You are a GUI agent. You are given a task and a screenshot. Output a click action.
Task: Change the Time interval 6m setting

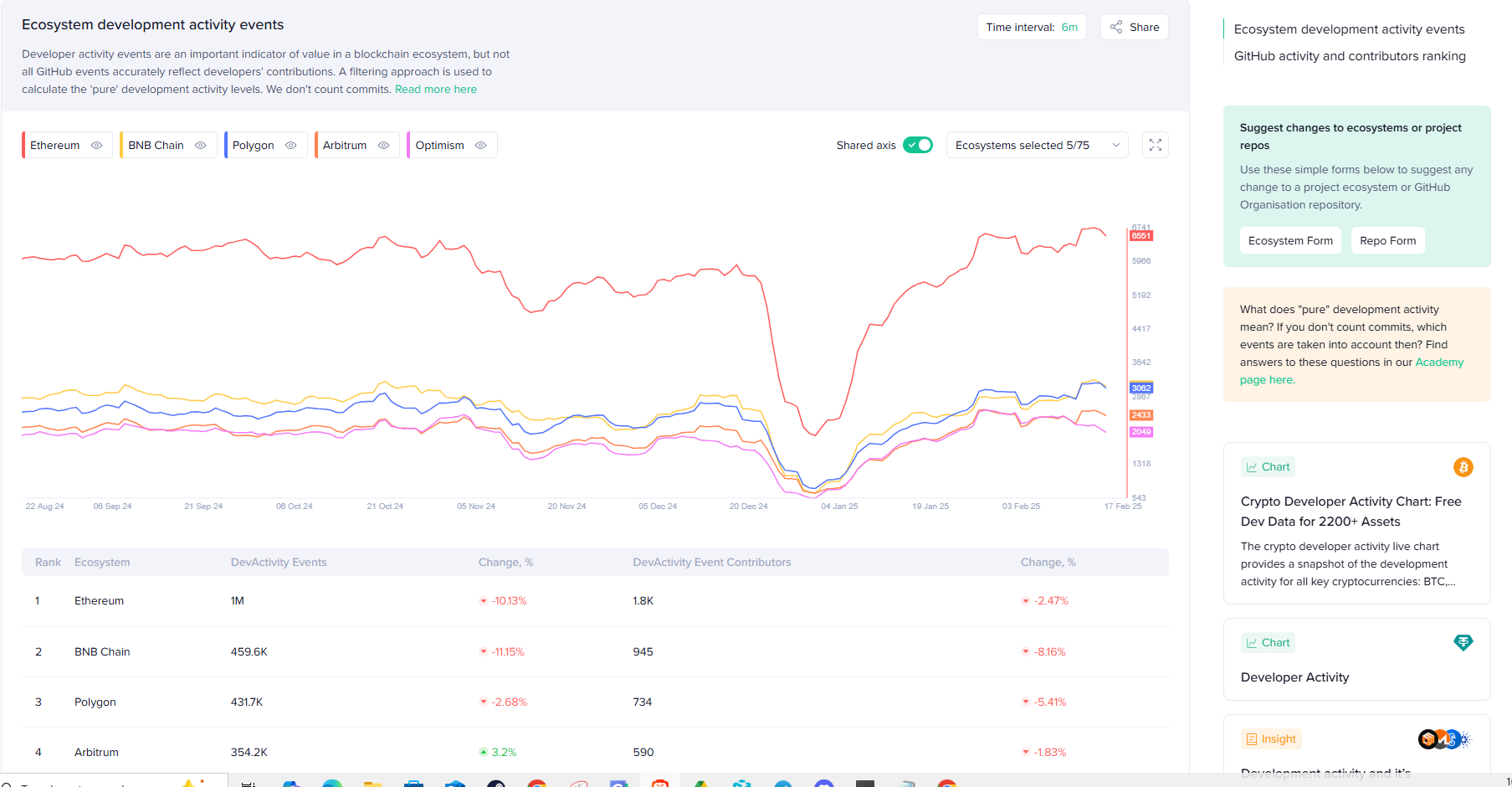click(1032, 27)
